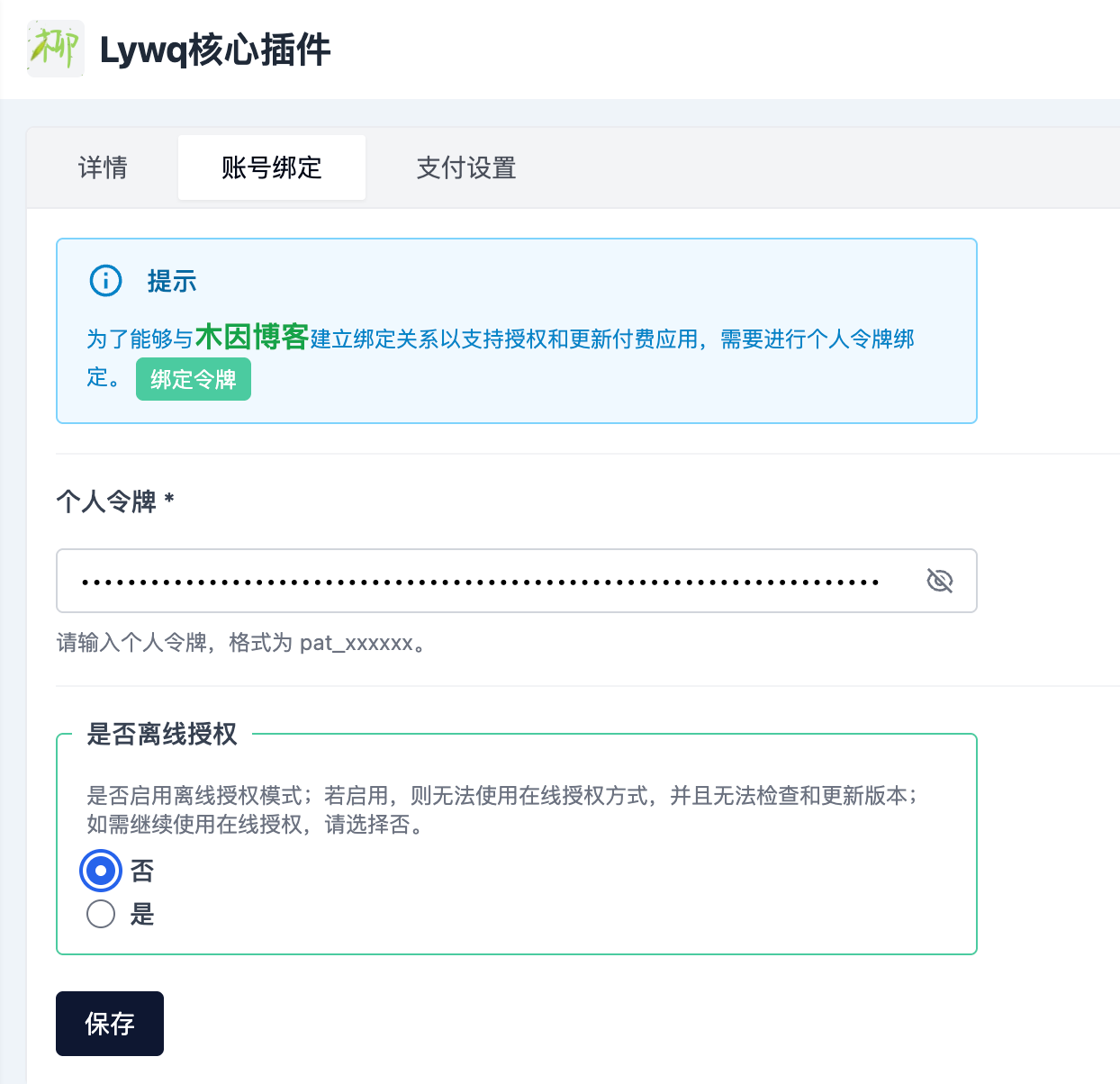
Task: Open the 账号绑定 tab
Action: tap(271, 167)
